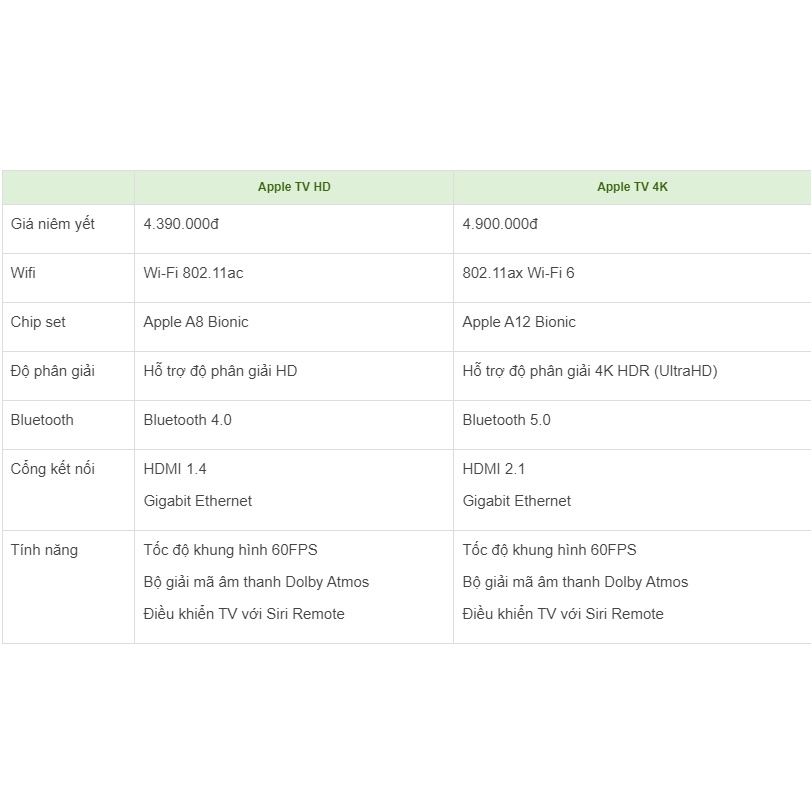
Task: Select the Độ phân giải row label
Action: click(53, 371)
